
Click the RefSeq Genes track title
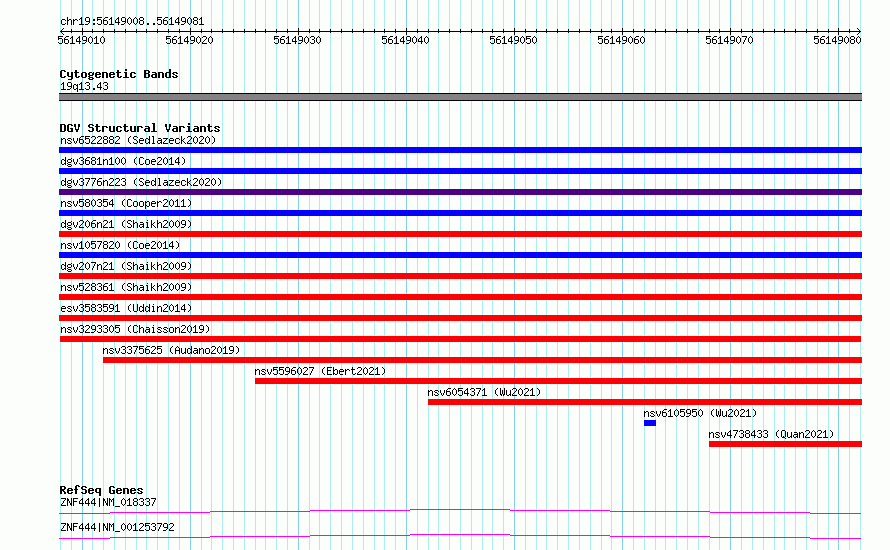(x=101, y=490)
